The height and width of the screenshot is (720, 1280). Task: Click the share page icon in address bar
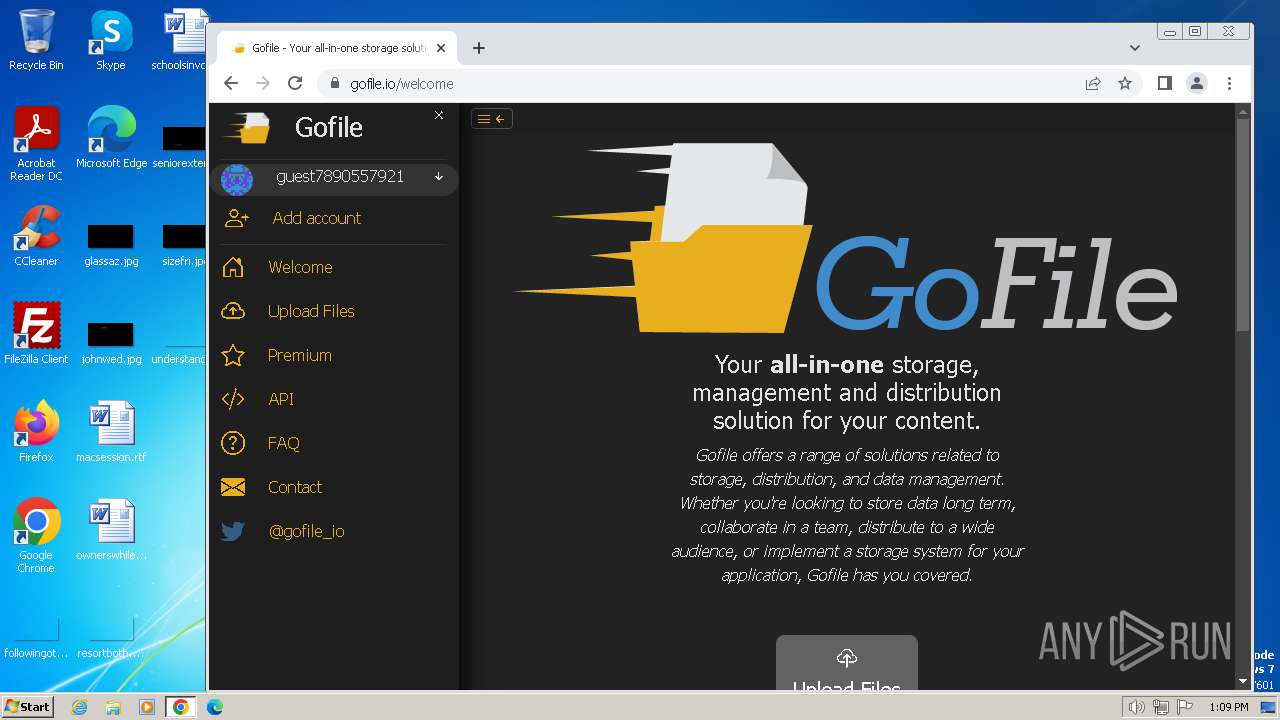[1093, 84]
